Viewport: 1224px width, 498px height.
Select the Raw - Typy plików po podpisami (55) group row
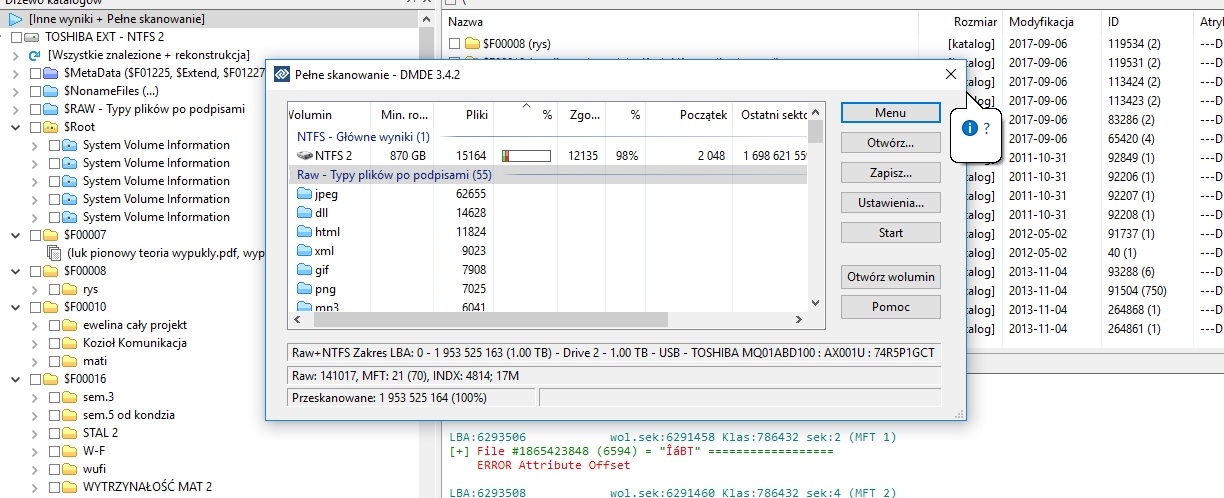click(x=548, y=175)
